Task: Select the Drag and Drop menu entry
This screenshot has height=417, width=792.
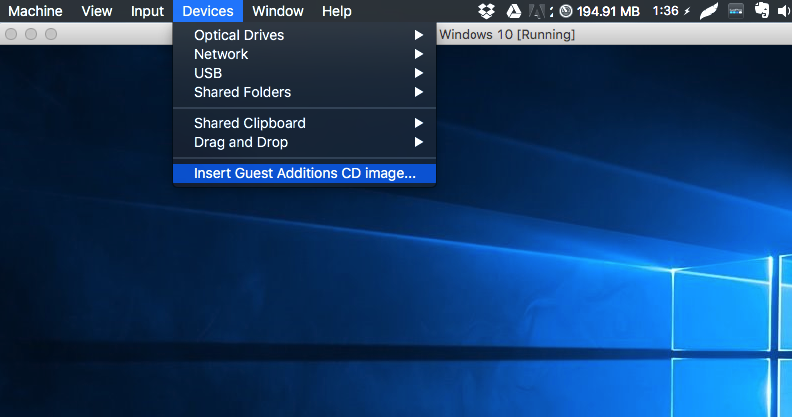Action: pyautogui.click(x=305, y=142)
